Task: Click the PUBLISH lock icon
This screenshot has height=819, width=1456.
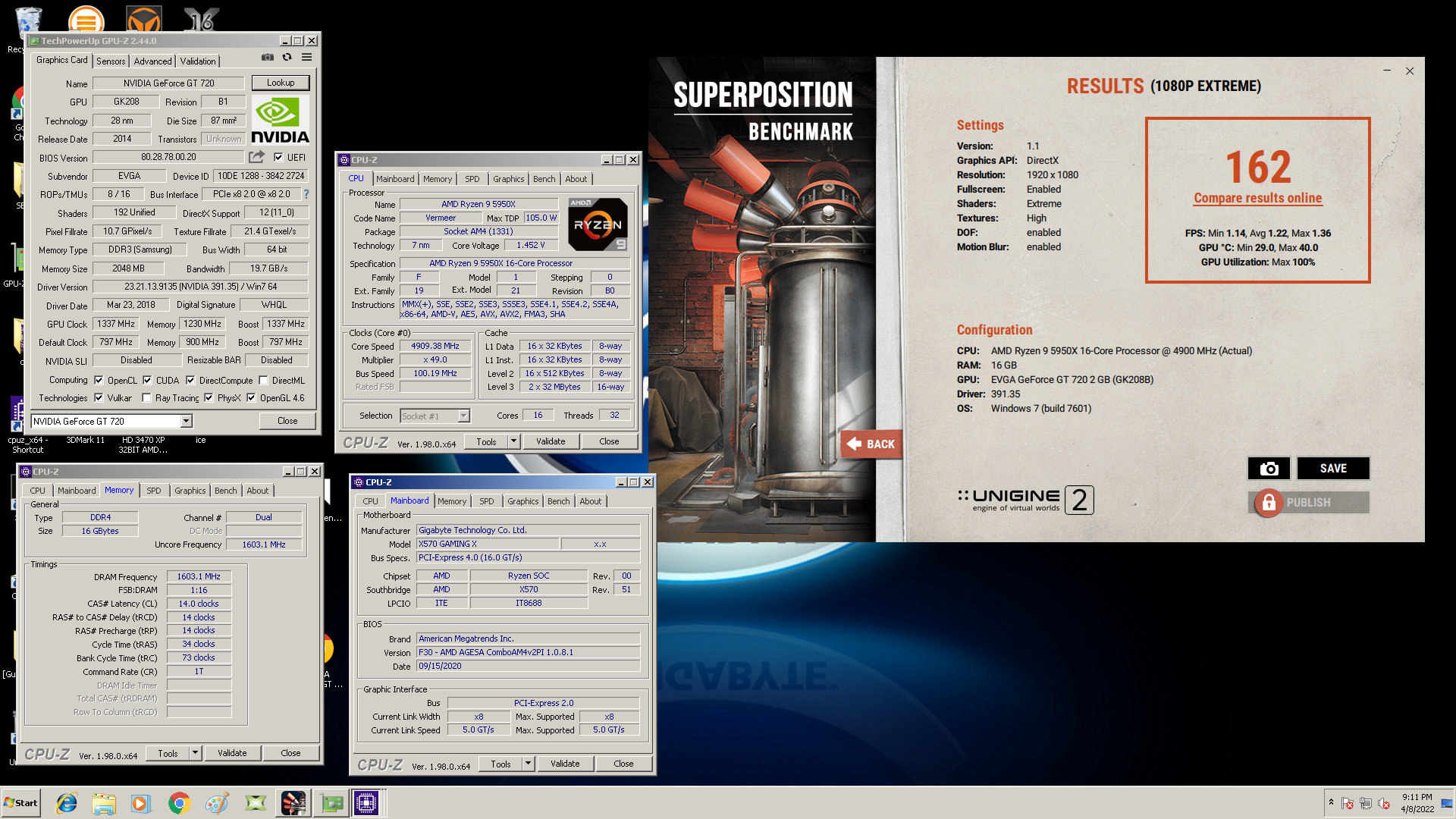Action: [1269, 503]
